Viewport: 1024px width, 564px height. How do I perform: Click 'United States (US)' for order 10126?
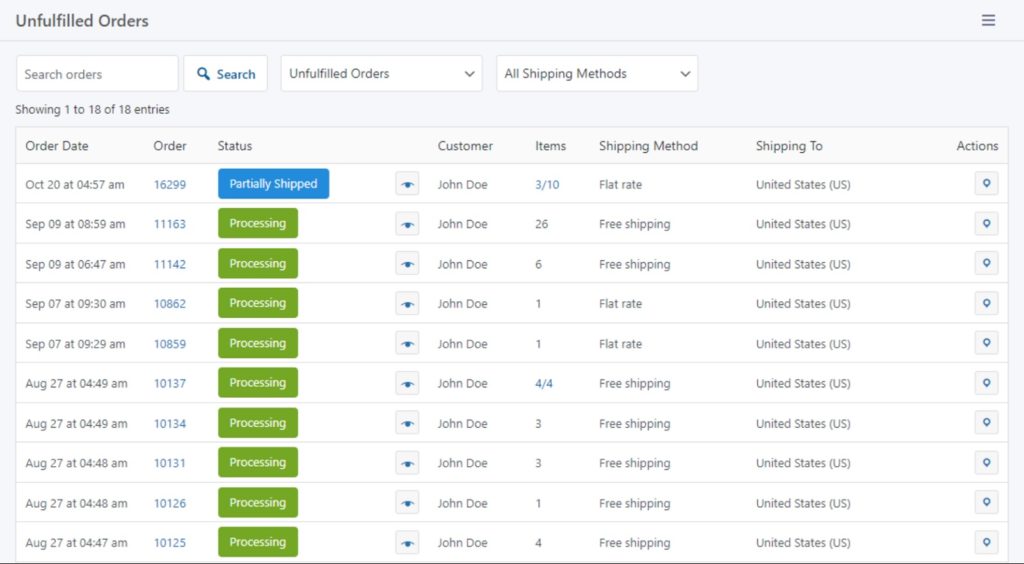(x=803, y=503)
